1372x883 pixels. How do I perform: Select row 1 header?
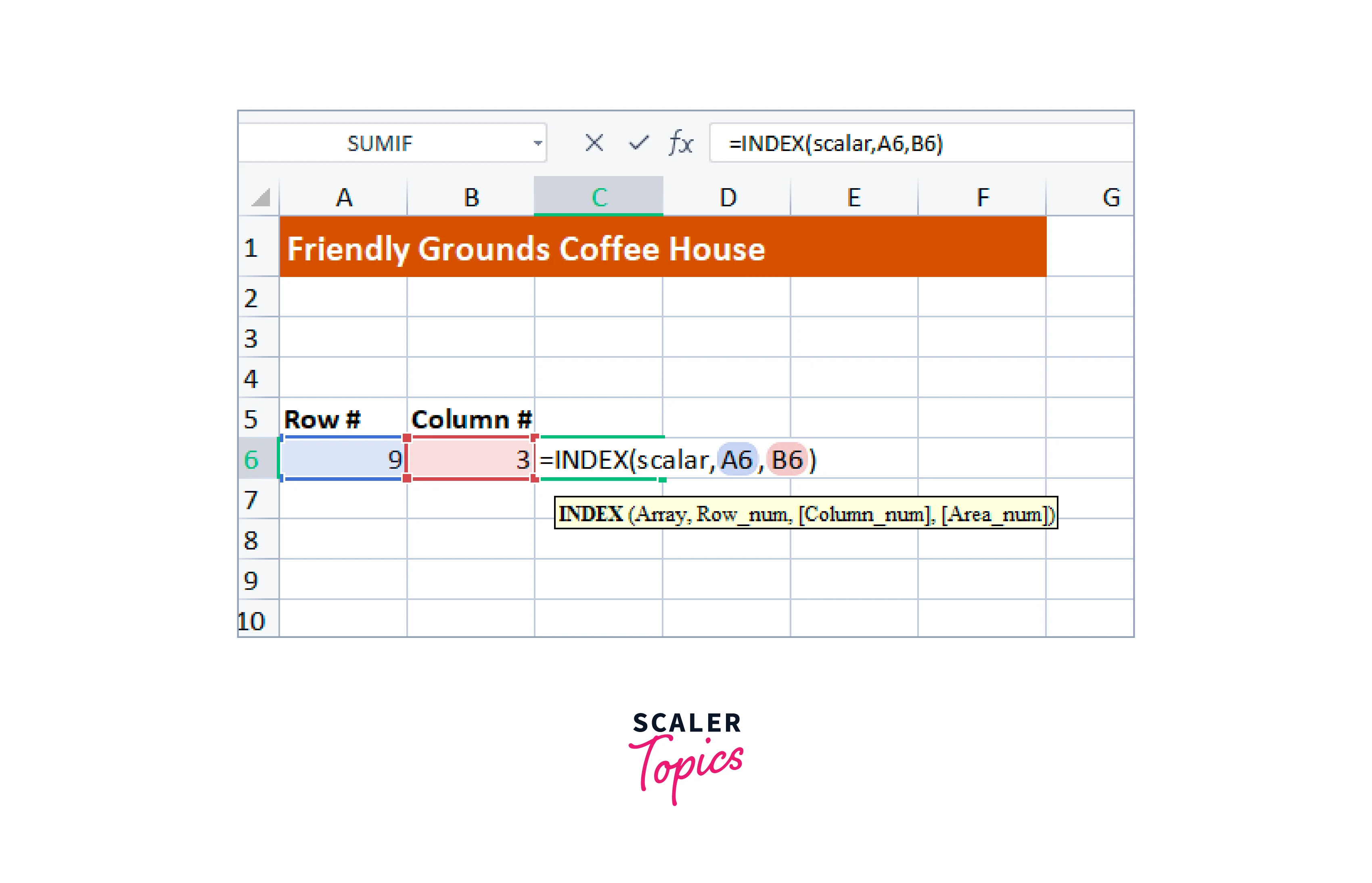(251, 248)
